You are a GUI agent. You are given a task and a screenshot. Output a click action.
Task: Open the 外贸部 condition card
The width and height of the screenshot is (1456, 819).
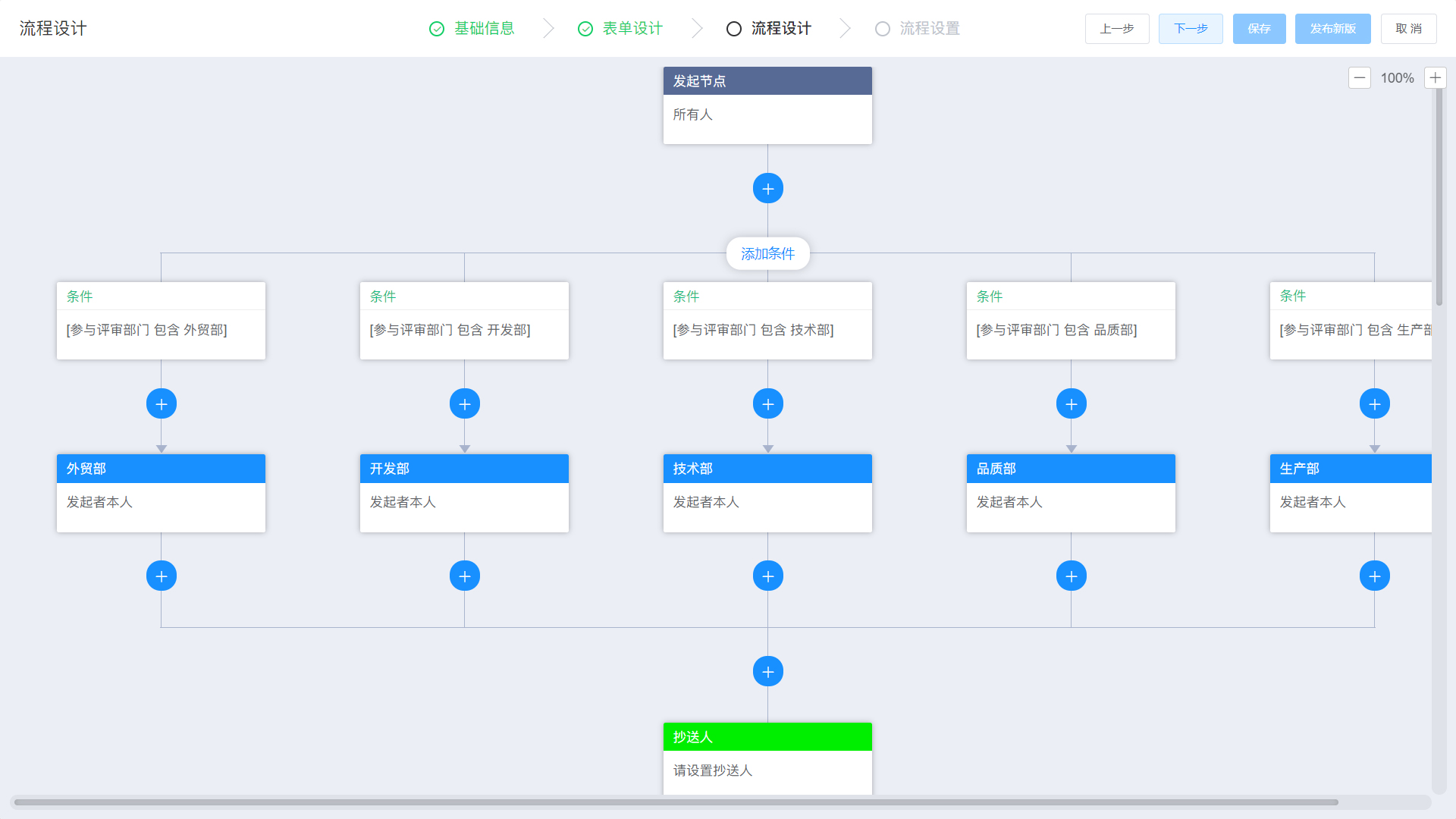(161, 322)
